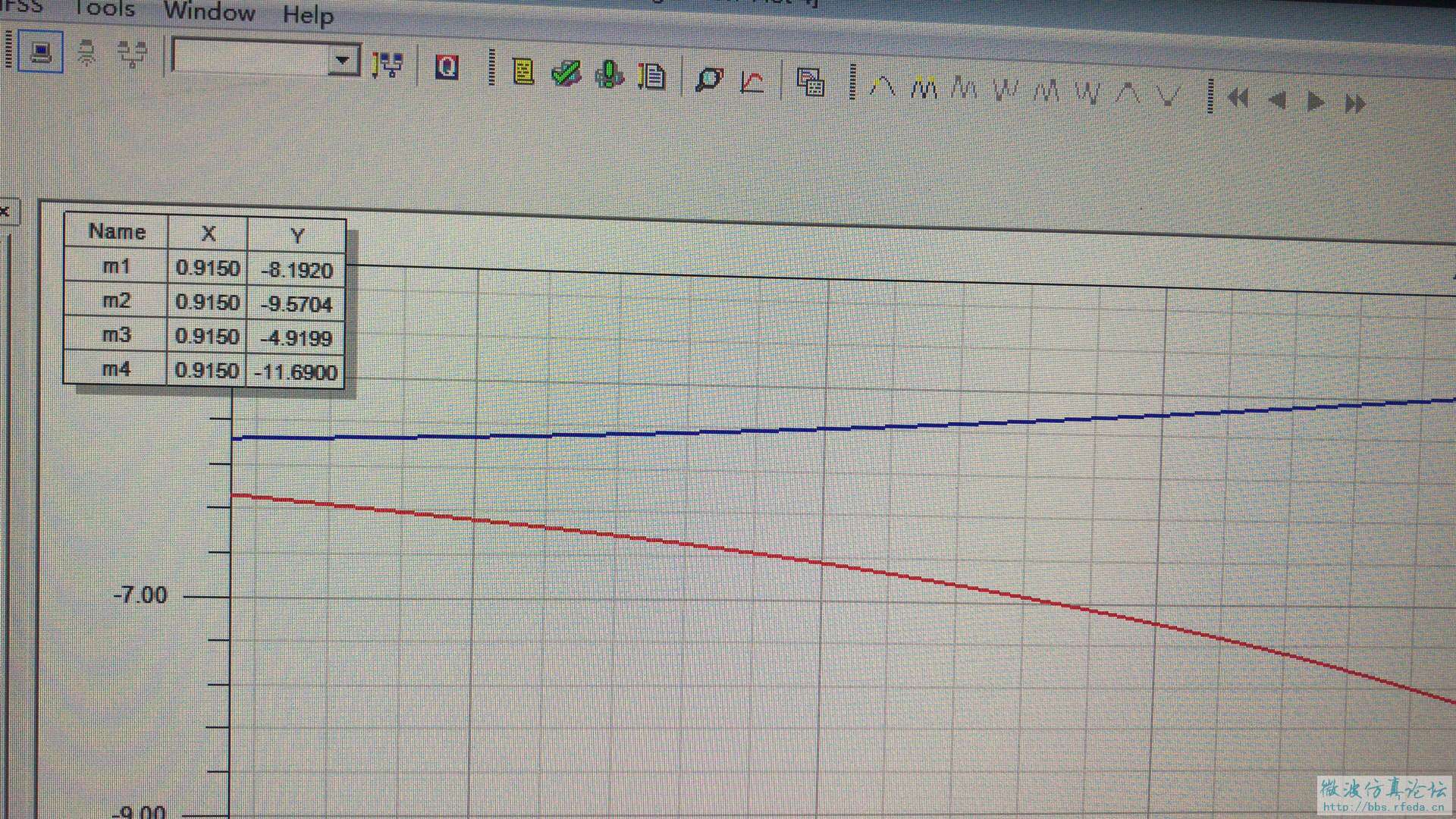This screenshot has height=819, width=1456.
Task: Click the yellow-highlighted M marker icon
Action: (924, 88)
